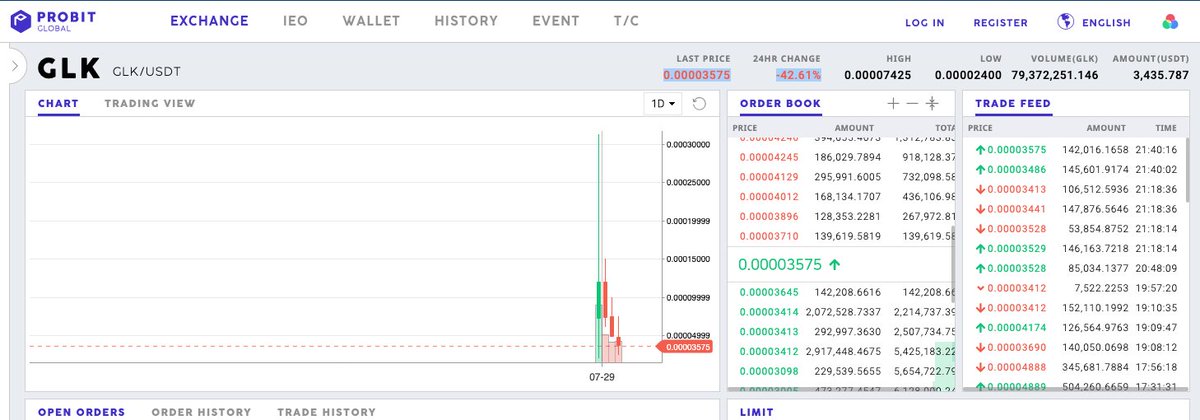1200x420 pixels.
Task: Click the REGISTER link
Action: coord(1000,23)
